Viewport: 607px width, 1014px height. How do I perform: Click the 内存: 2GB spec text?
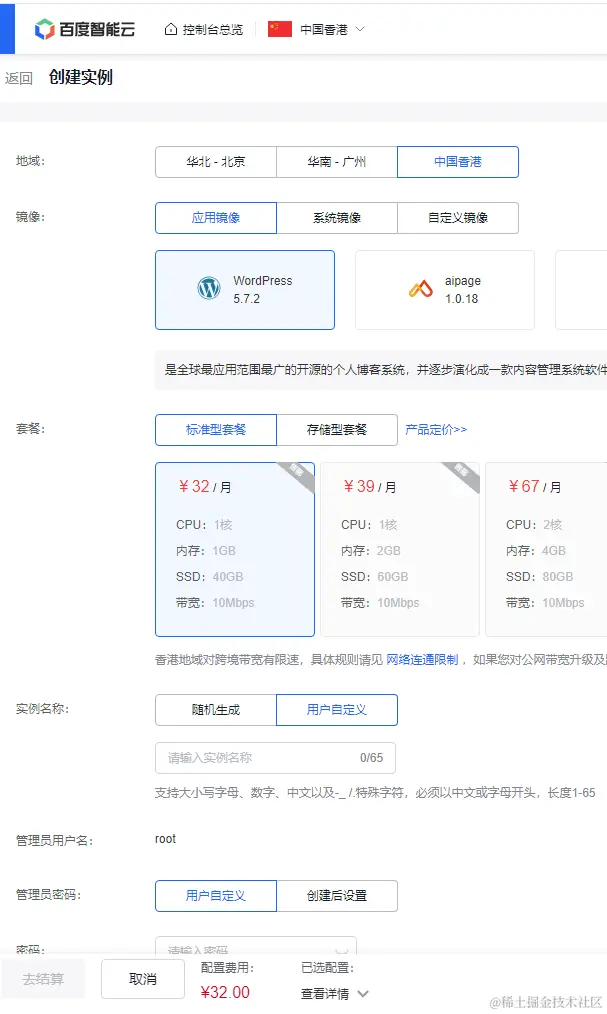click(371, 551)
